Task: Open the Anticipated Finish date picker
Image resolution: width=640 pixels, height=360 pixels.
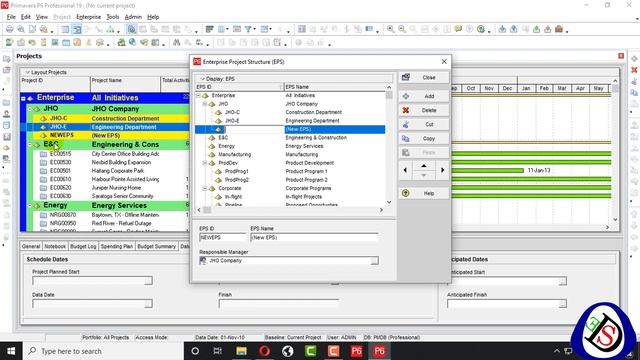Action: coord(562,304)
